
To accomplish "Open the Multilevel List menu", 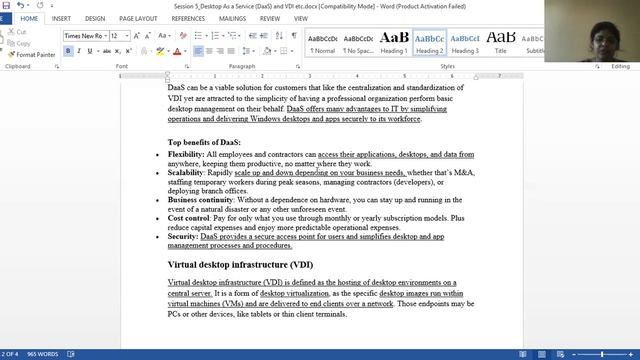I will click(x=233, y=36).
